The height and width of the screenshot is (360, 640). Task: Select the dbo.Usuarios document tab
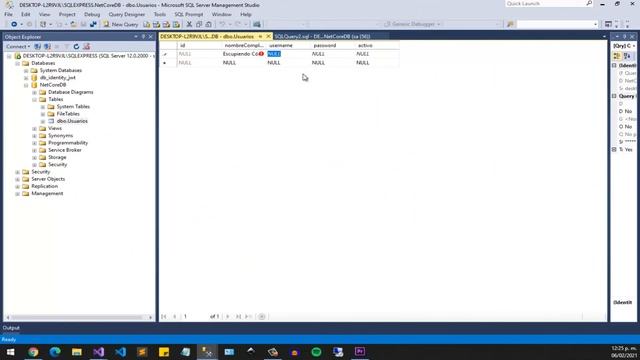(x=207, y=36)
